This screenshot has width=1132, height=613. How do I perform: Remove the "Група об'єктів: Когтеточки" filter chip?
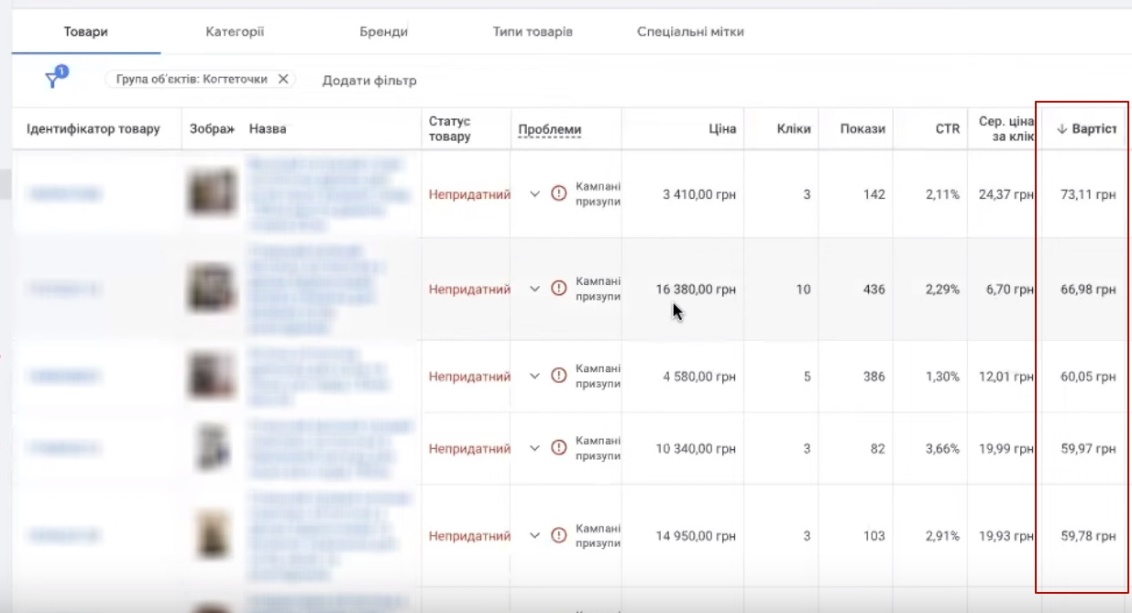coord(283,80)
